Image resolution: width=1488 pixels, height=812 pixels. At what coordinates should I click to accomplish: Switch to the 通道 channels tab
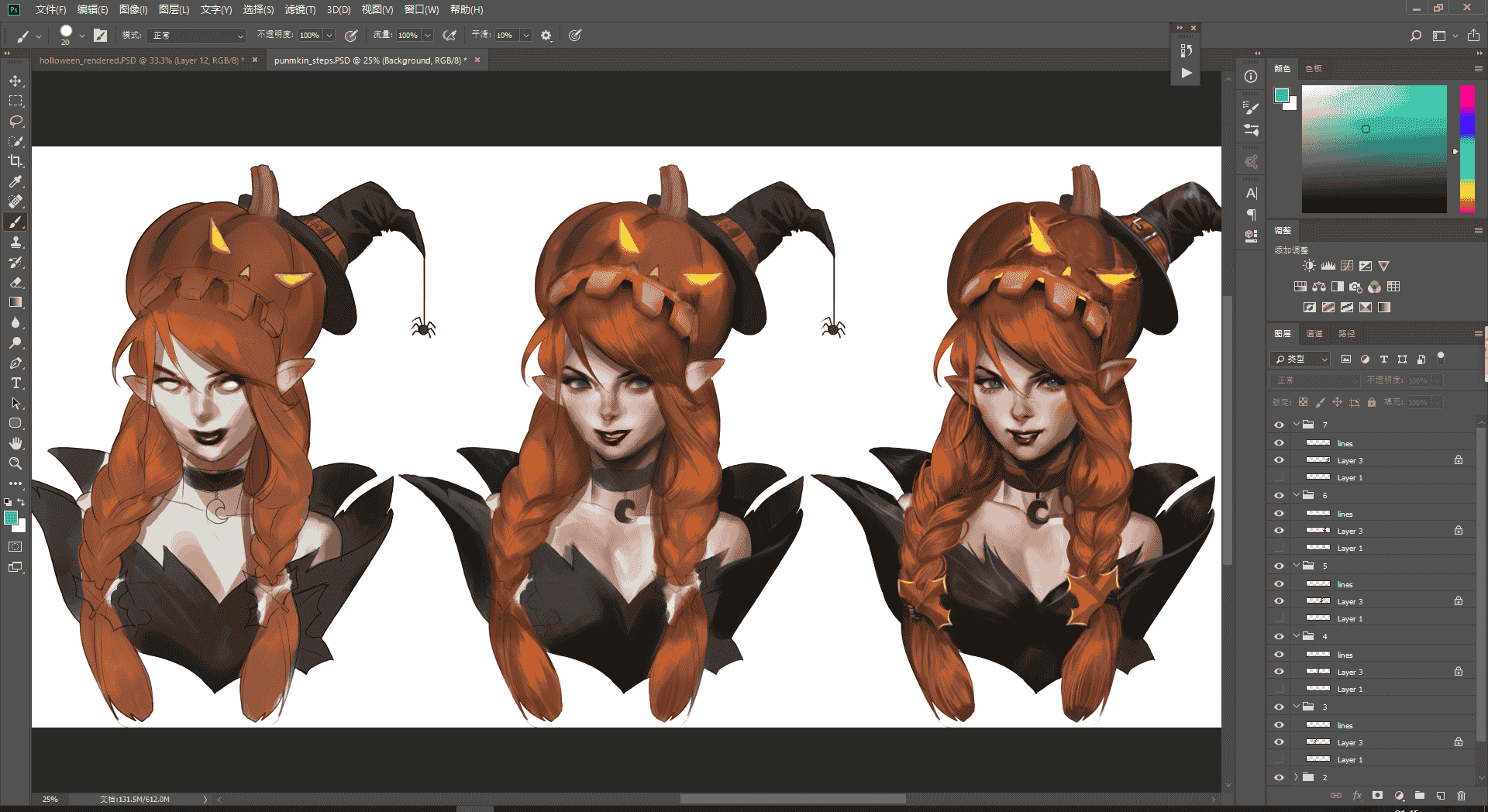tap(1314, 334)
